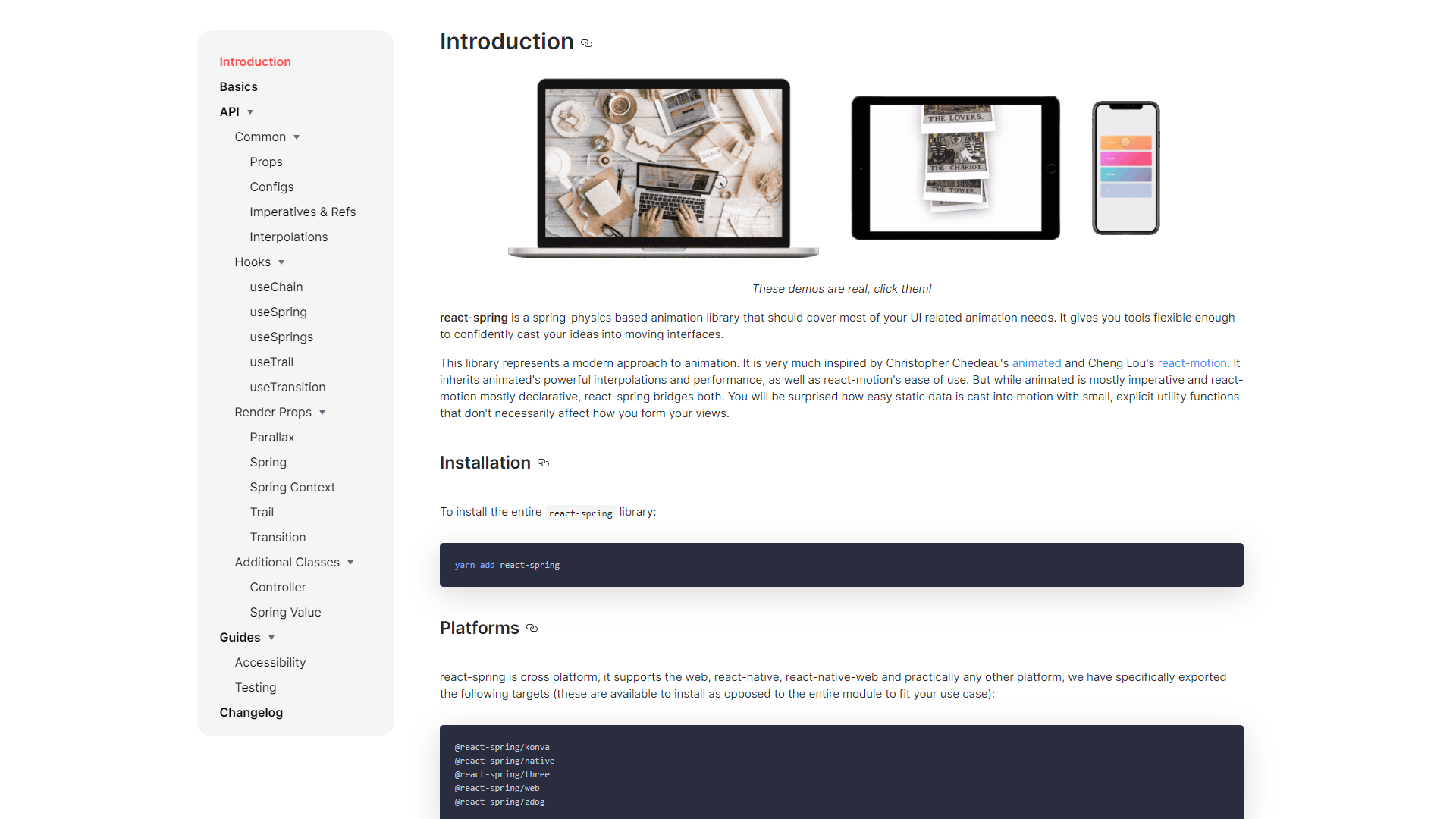Click the @react-spring/native code line
1456x819 pixels.
504,761
